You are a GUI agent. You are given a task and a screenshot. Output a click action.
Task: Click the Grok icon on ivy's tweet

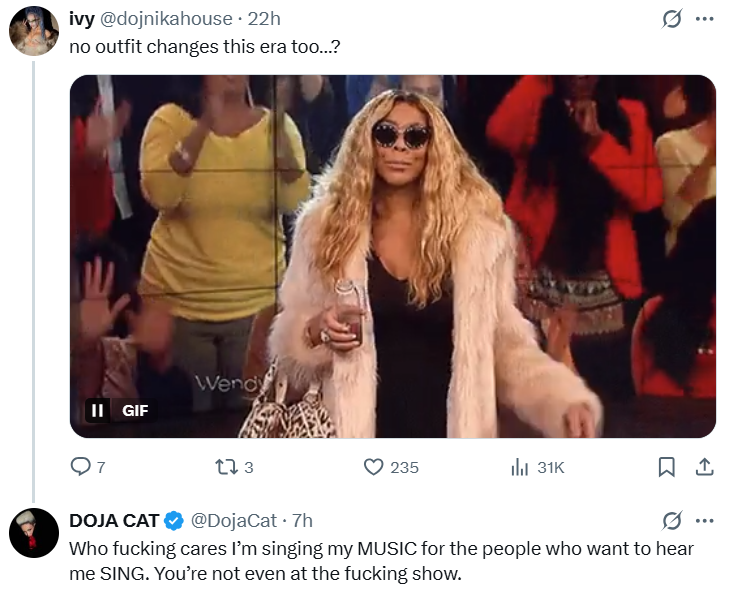coord(672,19)
